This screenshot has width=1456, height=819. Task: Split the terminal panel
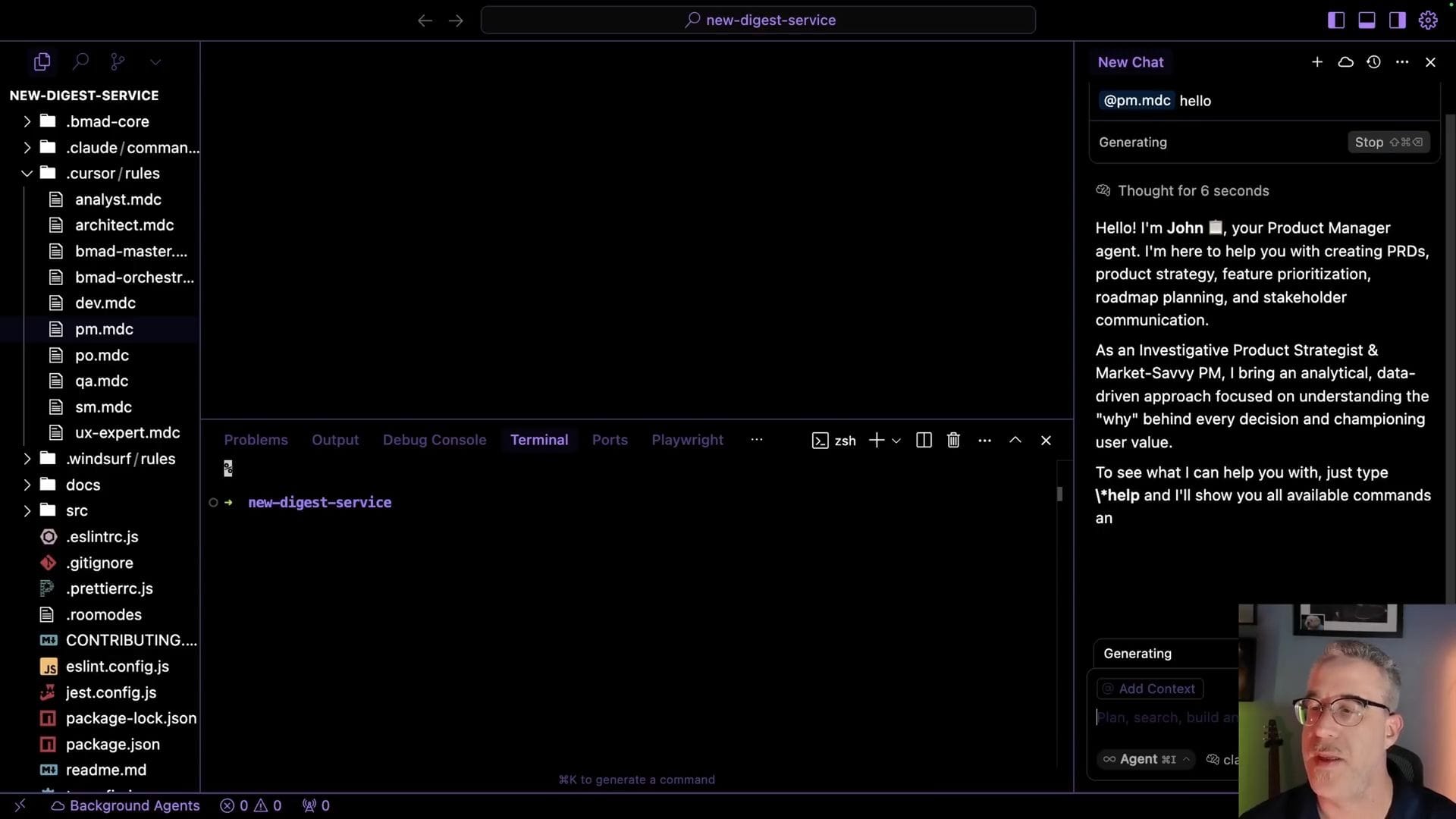pyautogui.click(x=924, y=441)
